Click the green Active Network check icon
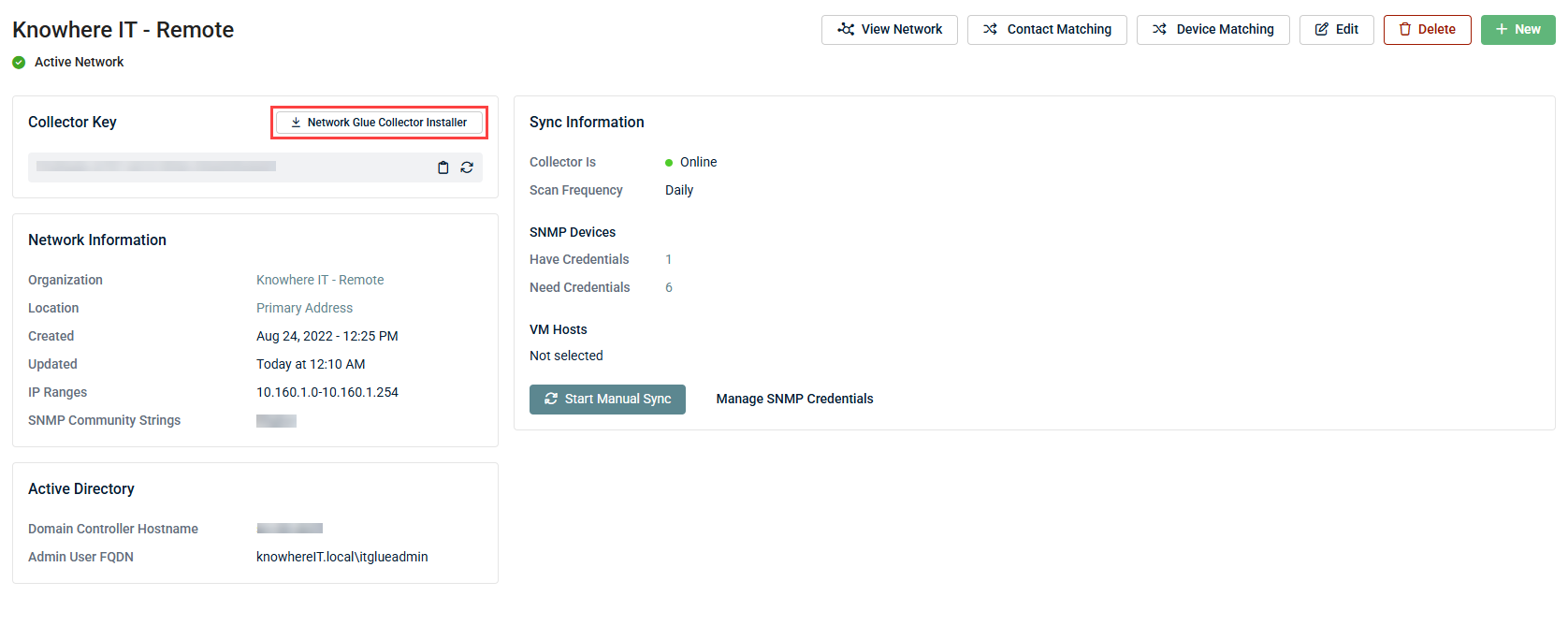This screenshot has height=640, width=1568. [x=19, y=63]
